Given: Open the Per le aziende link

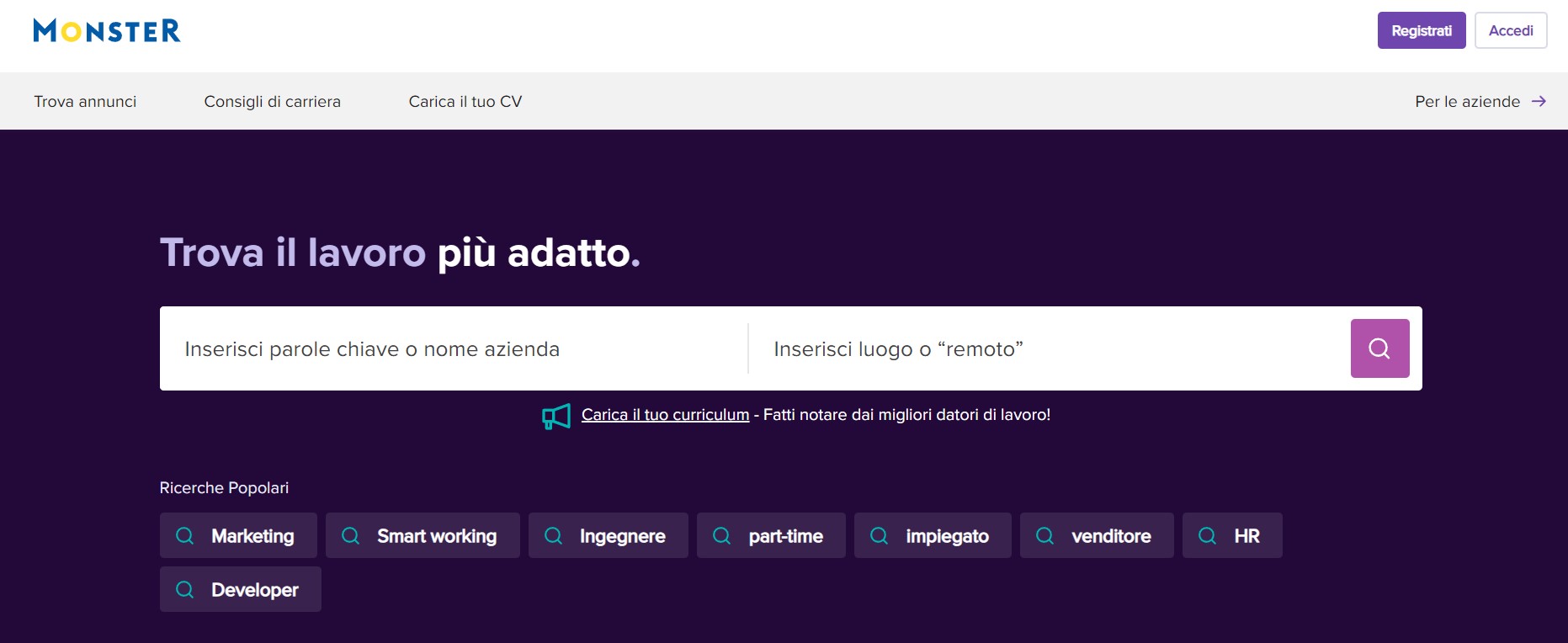Looking at the screenshot, I should tap(1467, 102).
